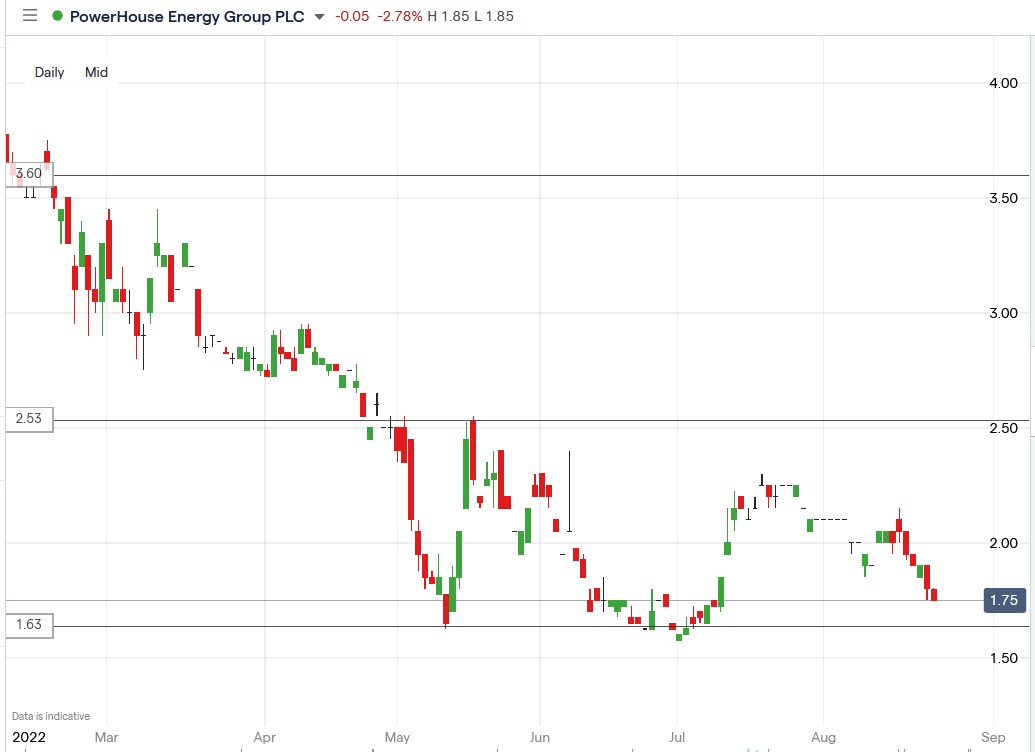Select the current price badge showing 1.75

click(x=1005, y=600)
